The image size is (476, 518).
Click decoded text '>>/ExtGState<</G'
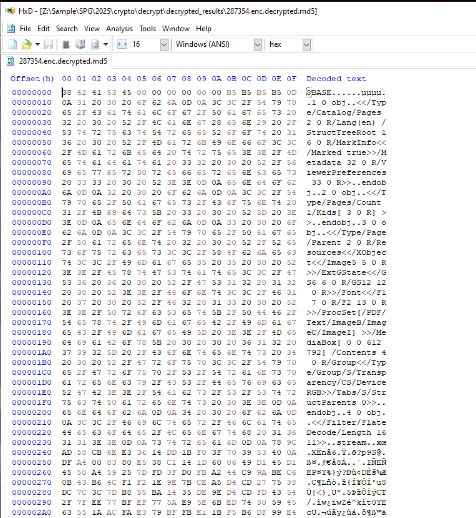tap(346, 272)
